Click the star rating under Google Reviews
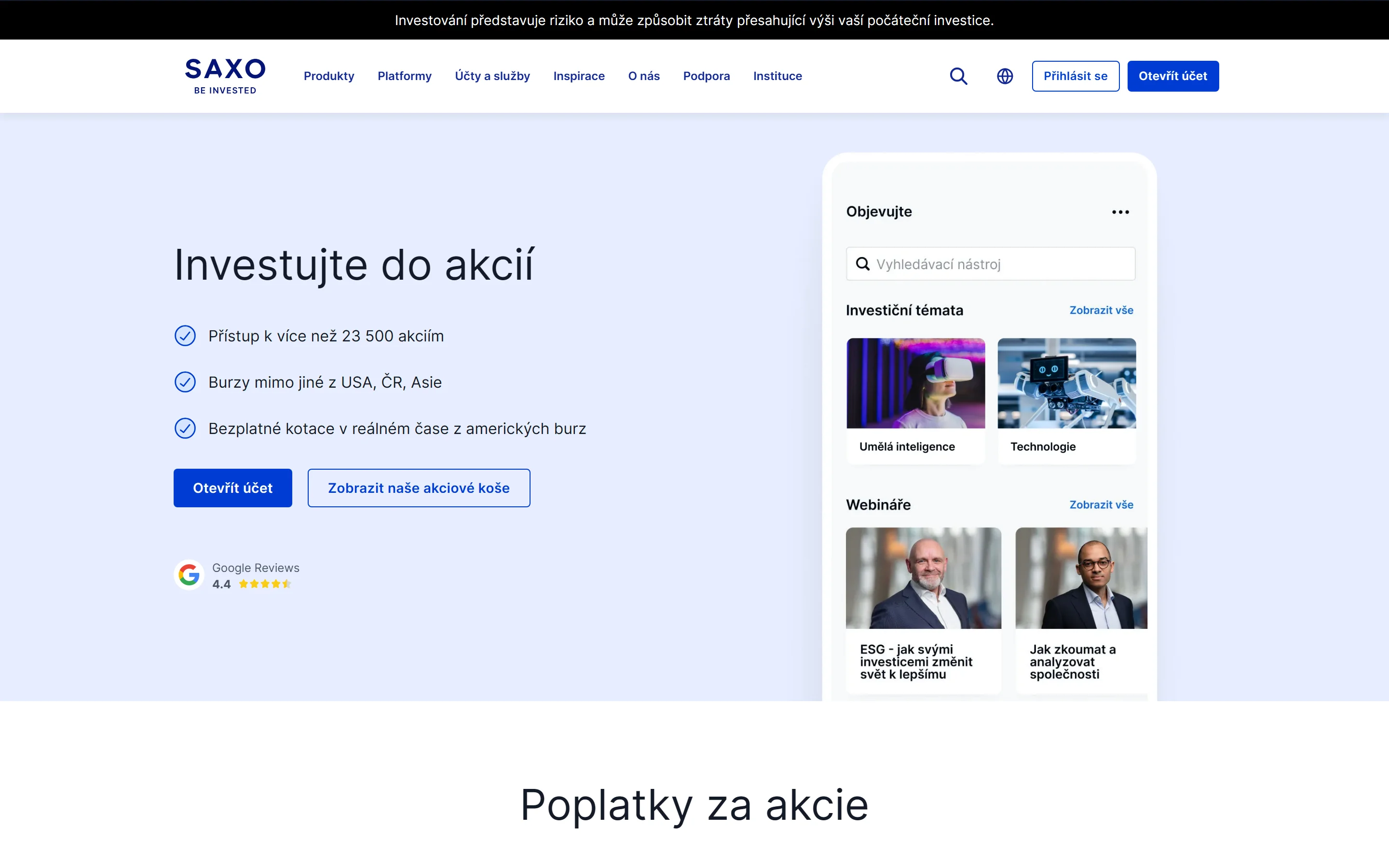This screenshot has height=868, width=1389. tap(265, 584)
